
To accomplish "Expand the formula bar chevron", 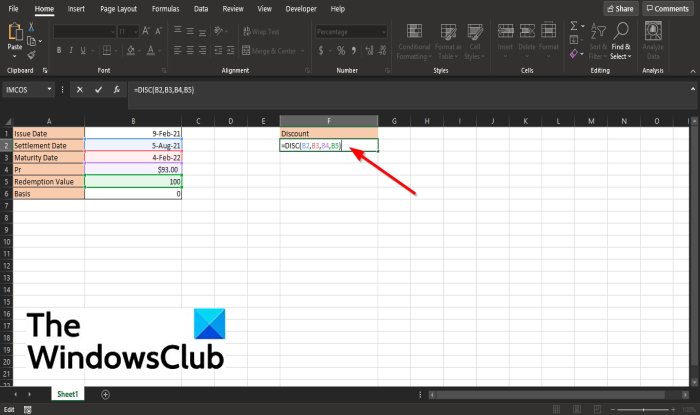I will pos(693,89).
